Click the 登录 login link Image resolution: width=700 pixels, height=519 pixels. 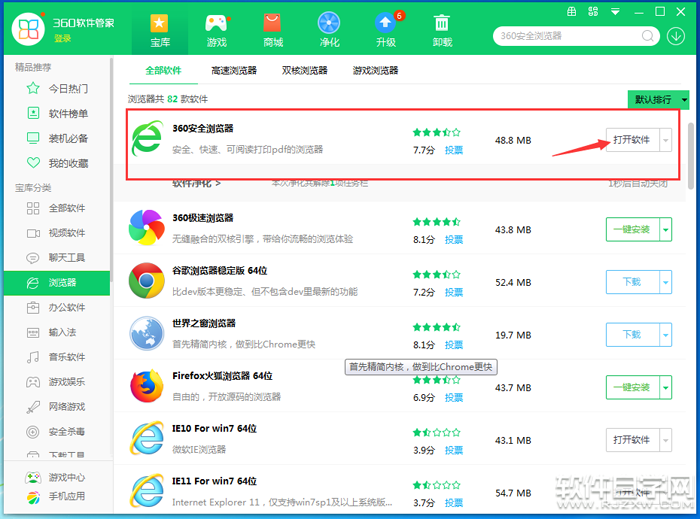point(62,38)
